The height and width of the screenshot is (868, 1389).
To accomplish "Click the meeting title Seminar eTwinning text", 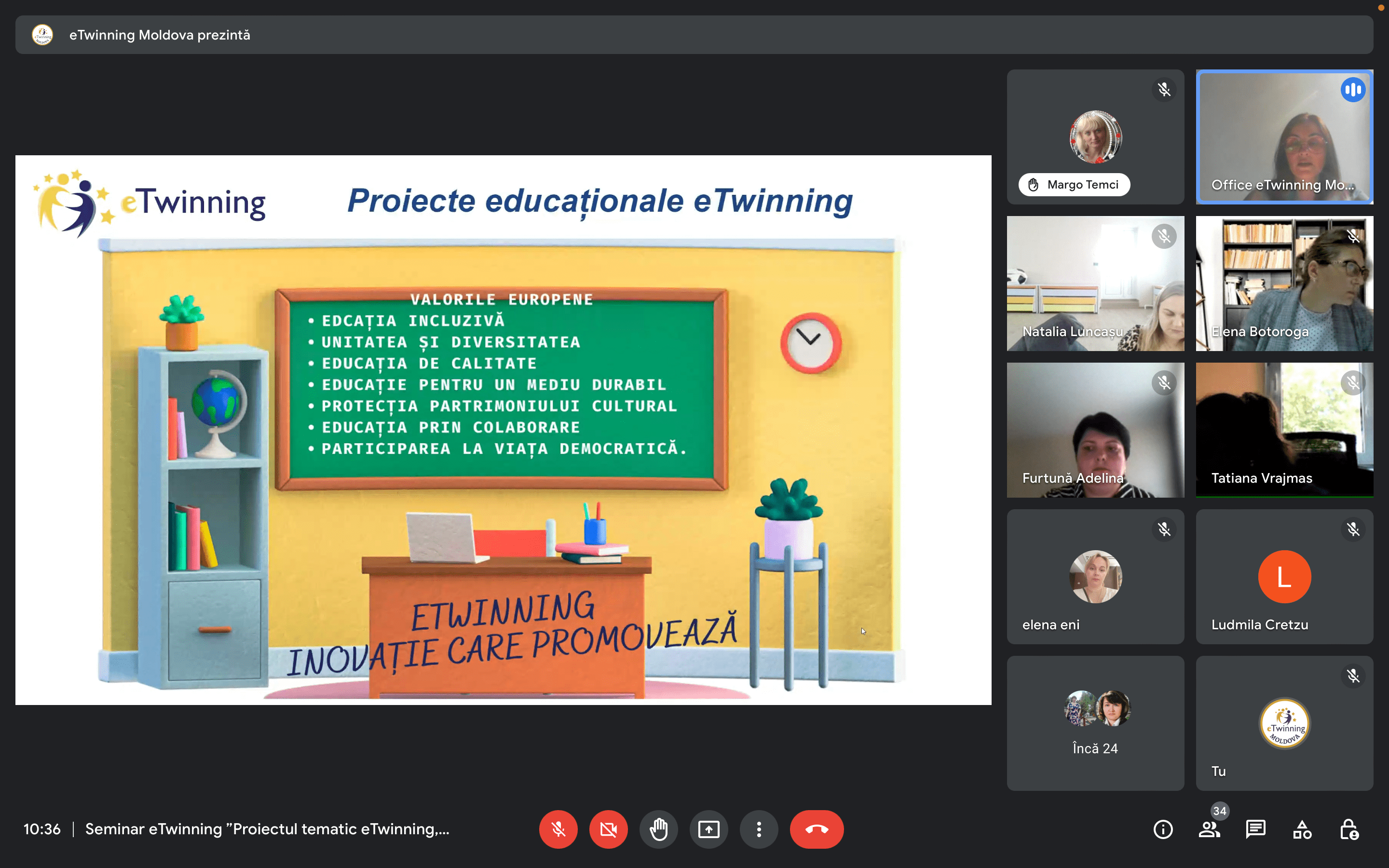I will [x=267, y=829].
